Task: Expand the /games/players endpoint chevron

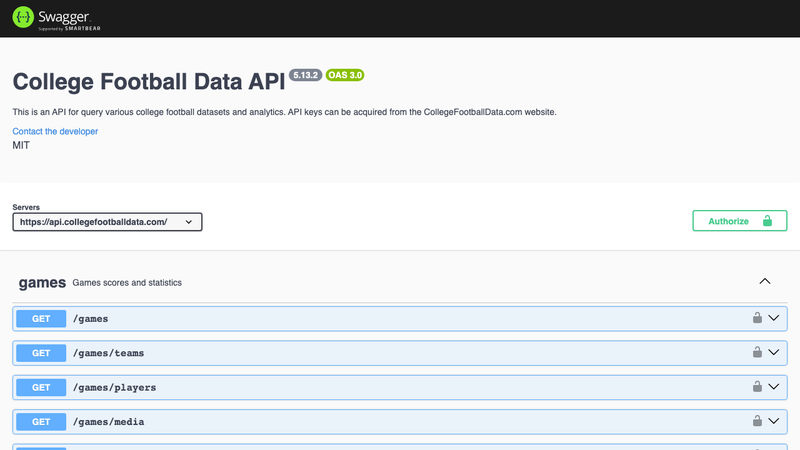Action: (x=773, y=387)
